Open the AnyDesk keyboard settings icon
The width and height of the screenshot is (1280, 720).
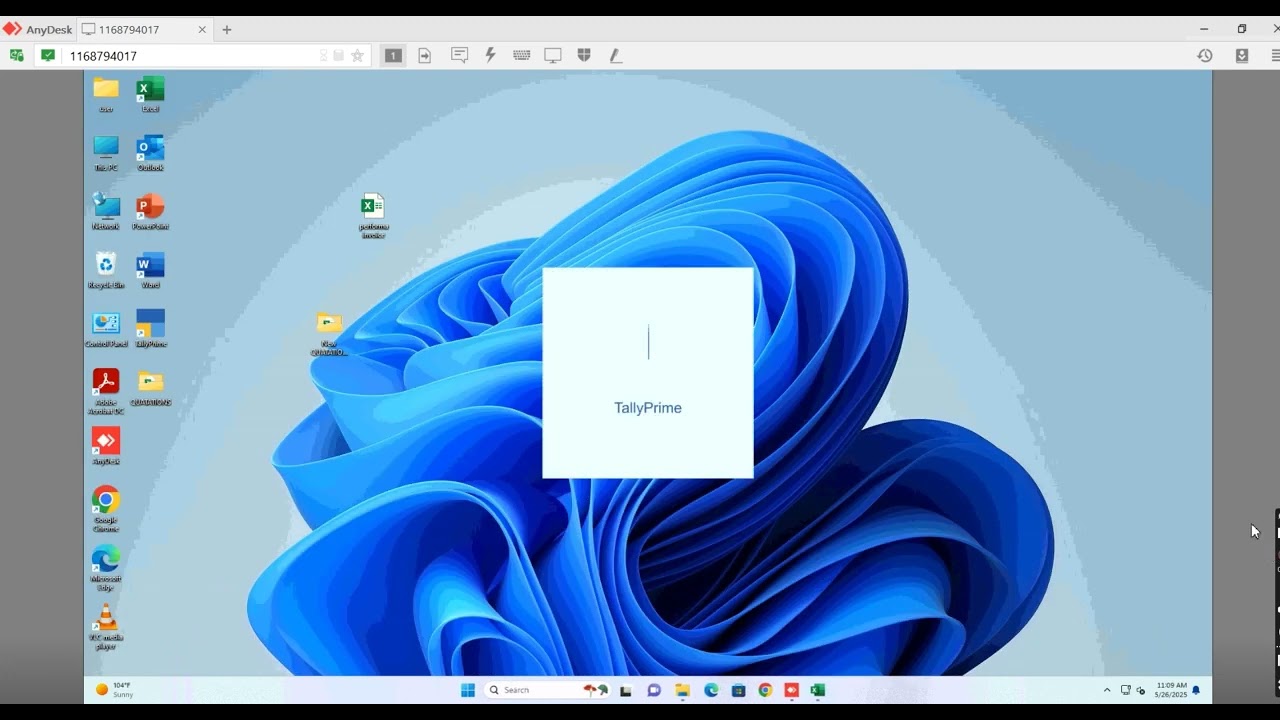click(521, 56)
